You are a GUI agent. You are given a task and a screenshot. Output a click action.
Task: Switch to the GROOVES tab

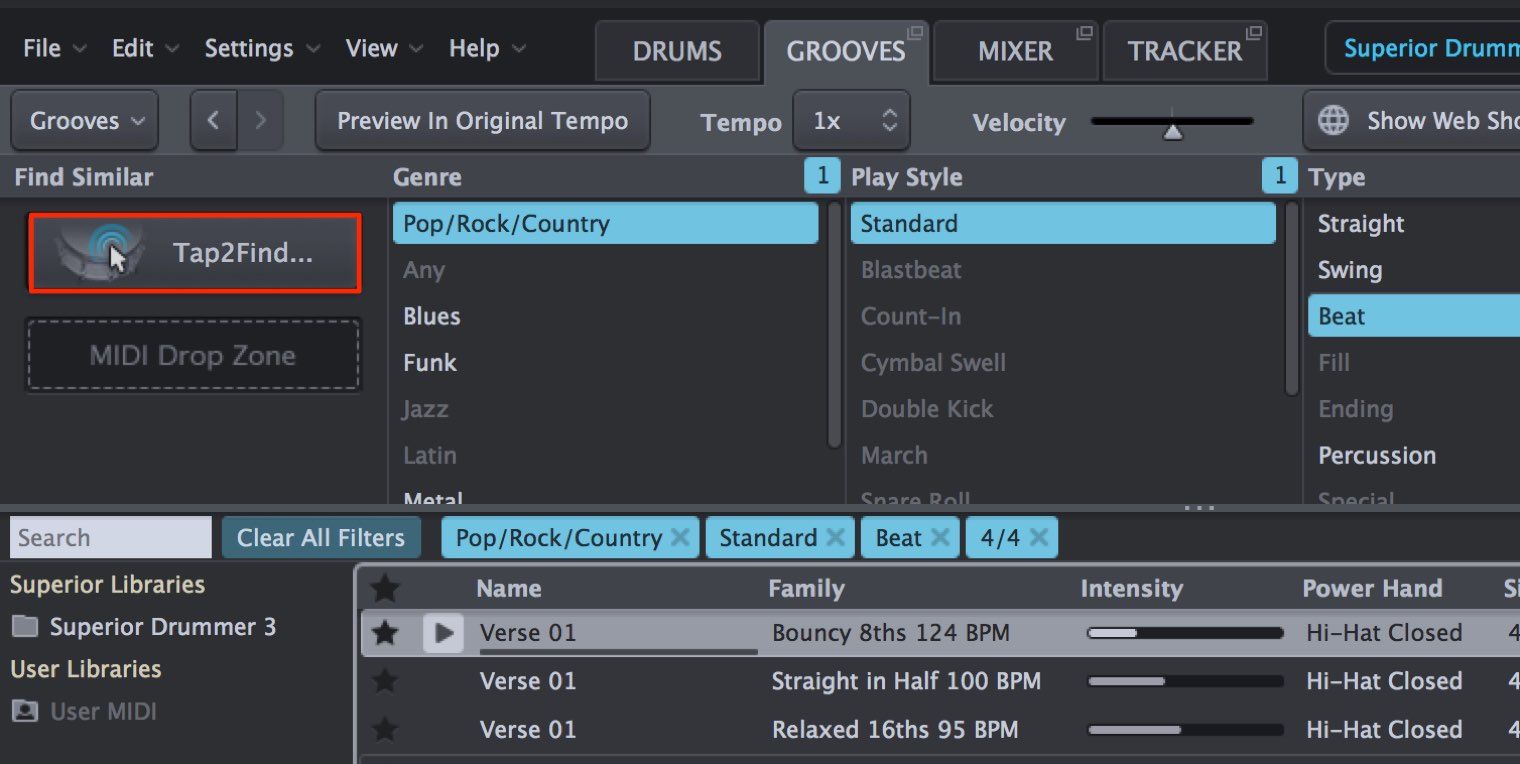(846, 51)
